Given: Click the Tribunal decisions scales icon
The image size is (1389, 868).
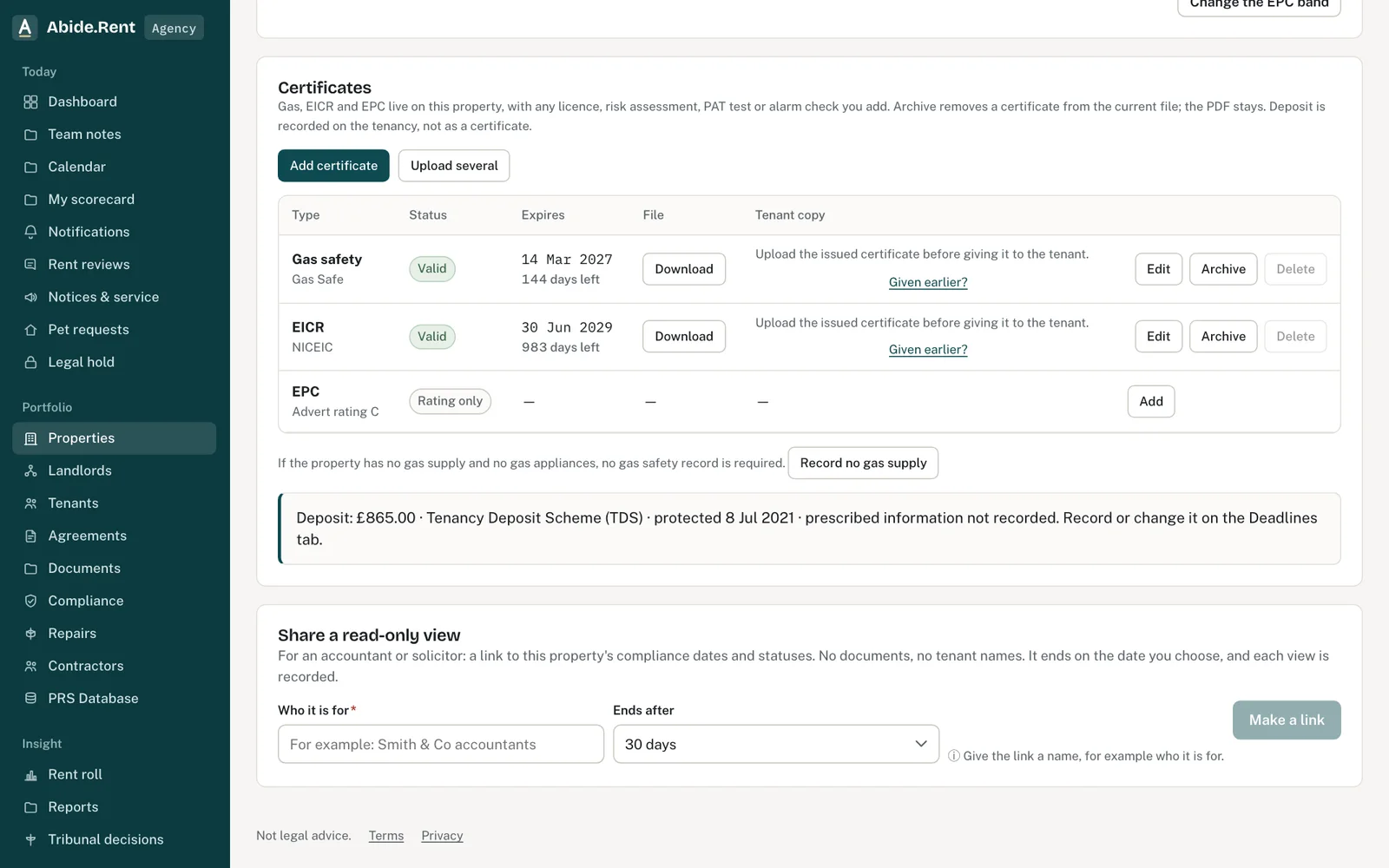Looking at the screenshot, I should pyautogui.click(x=30, y=839).
